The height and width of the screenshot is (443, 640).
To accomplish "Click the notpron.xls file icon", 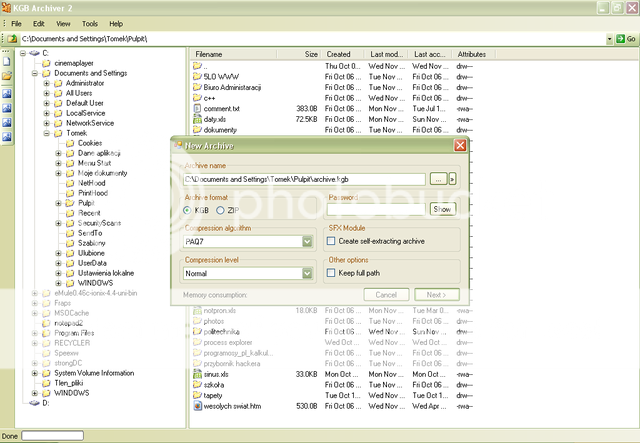I will click(x=197, y=310).
